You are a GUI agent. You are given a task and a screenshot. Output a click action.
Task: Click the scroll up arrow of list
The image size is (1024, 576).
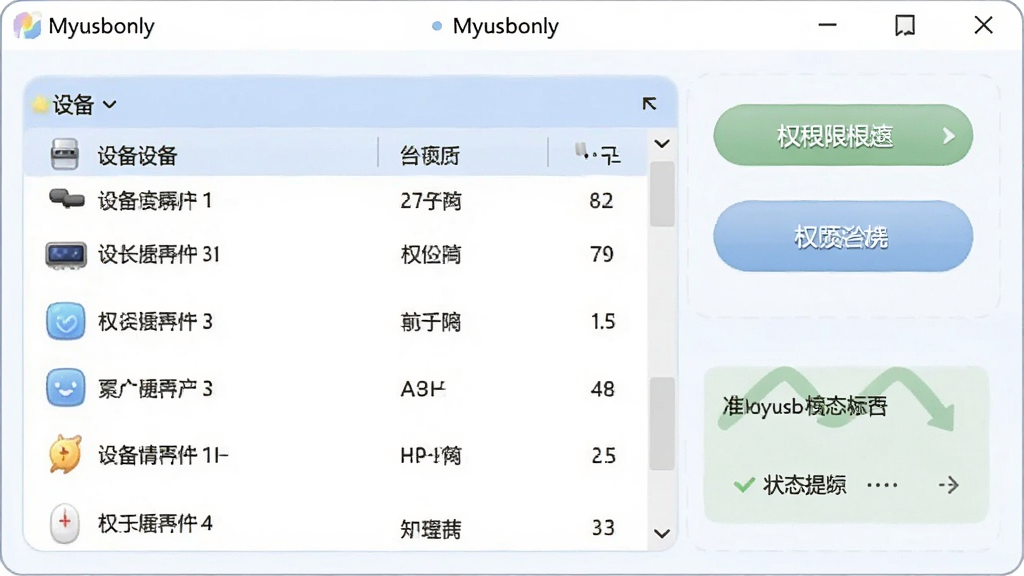click(662, 144)
